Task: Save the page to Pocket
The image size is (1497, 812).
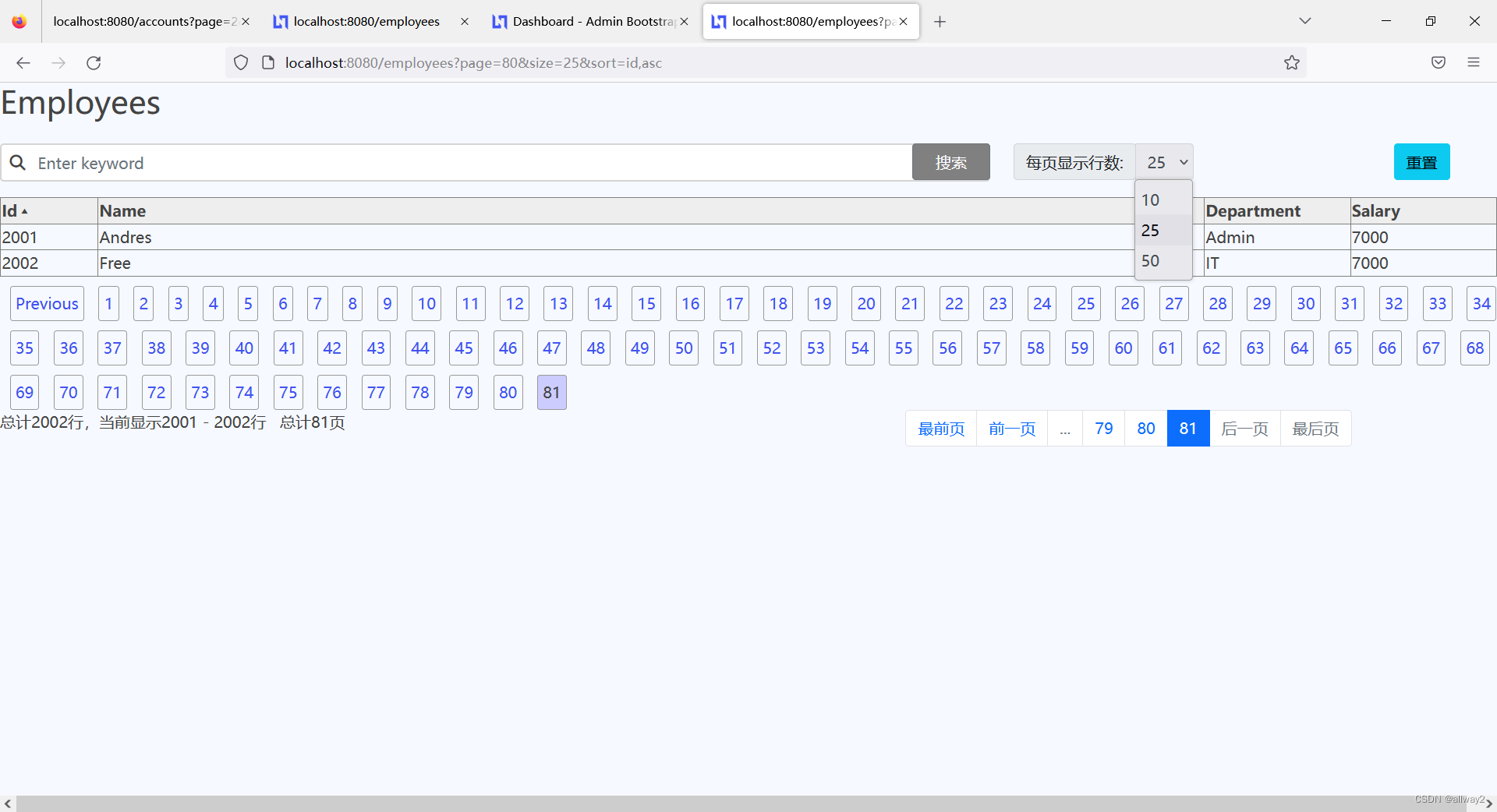Action: point(1438,62)
